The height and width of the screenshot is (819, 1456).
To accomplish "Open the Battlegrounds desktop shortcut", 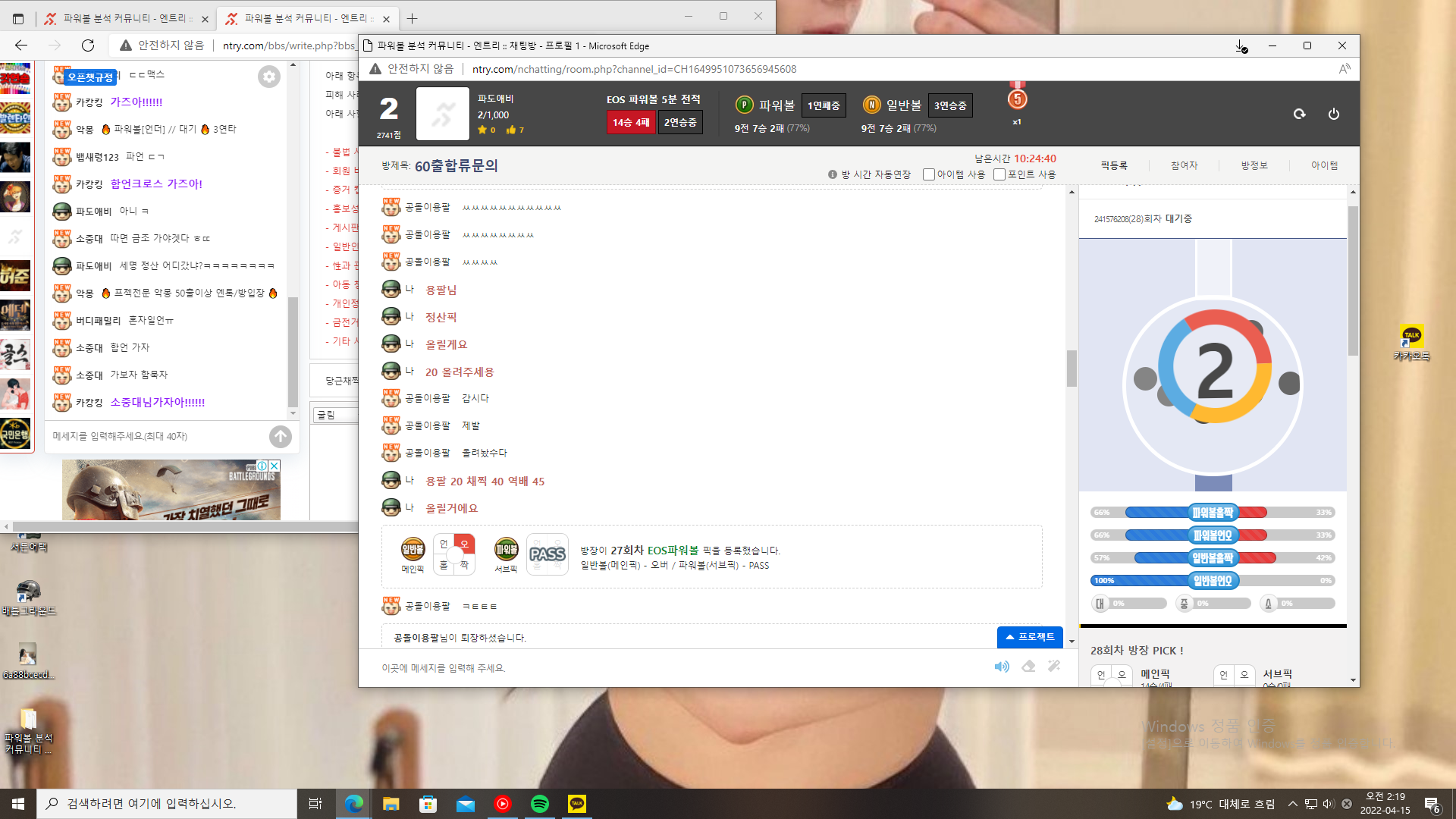I will tap(29, 597).
